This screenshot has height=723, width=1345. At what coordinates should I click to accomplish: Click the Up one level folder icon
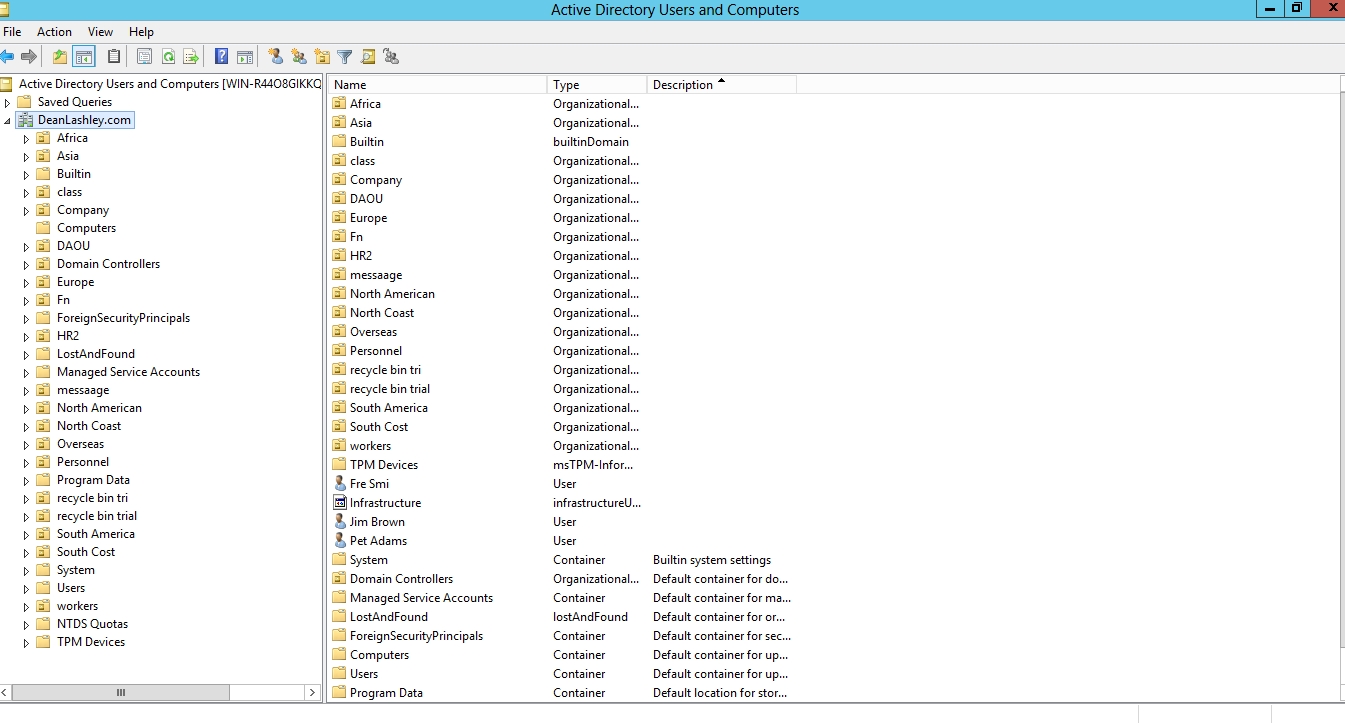pos(60,57)
